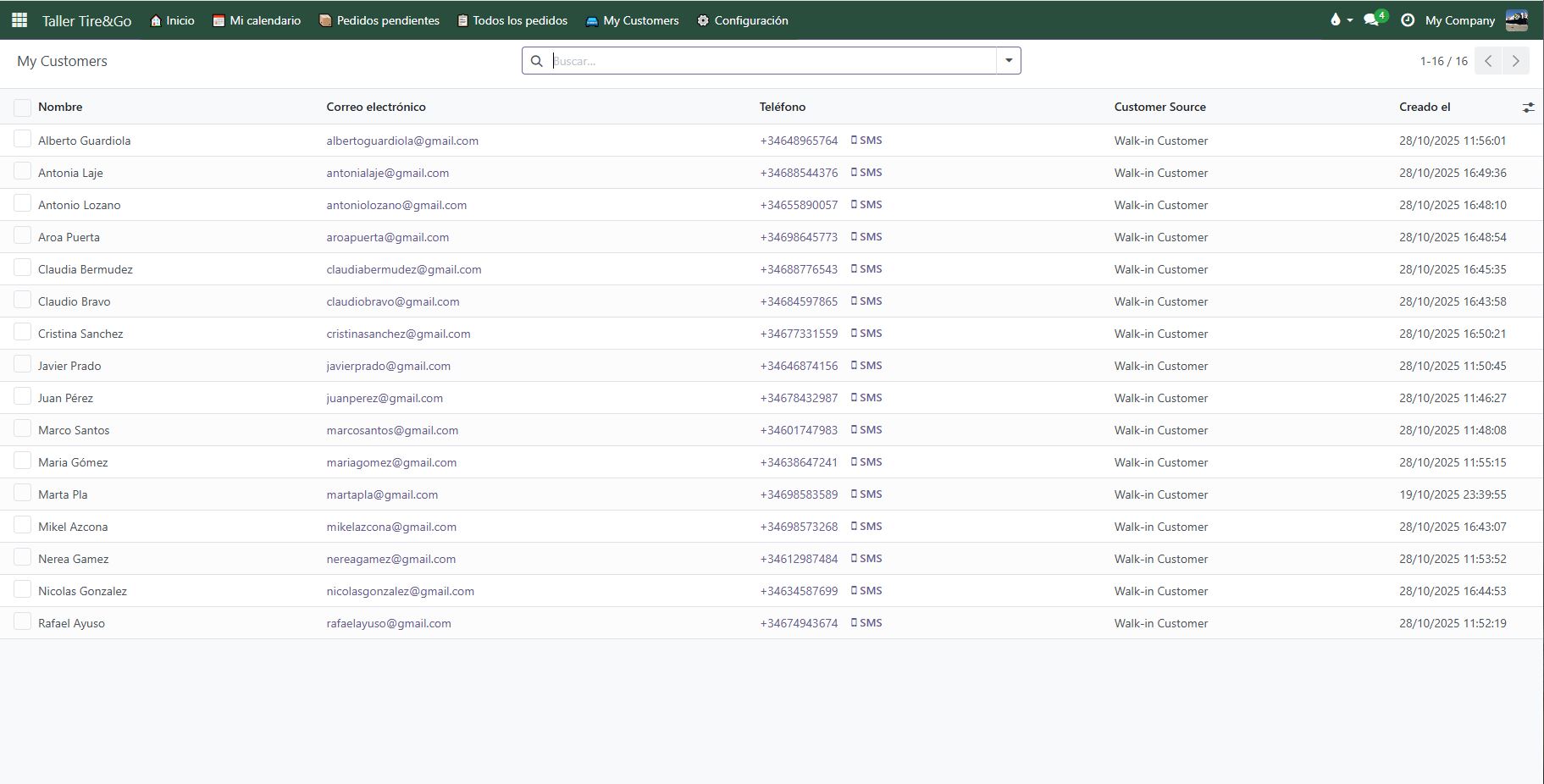Focus the Buscar search field
The height and width of the screenshot is (784, 1544).
(771, 61)
